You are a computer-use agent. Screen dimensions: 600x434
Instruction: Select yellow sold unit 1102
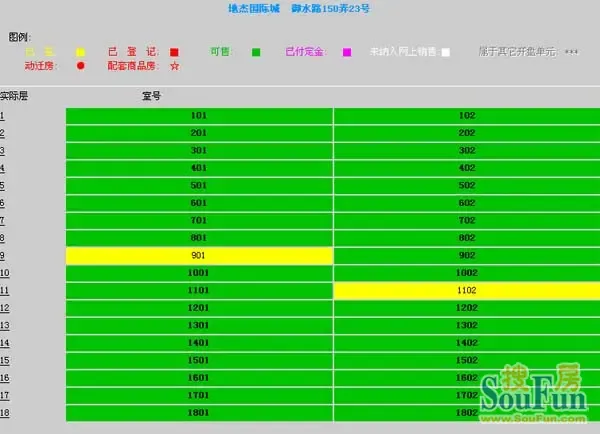point(467,290)
